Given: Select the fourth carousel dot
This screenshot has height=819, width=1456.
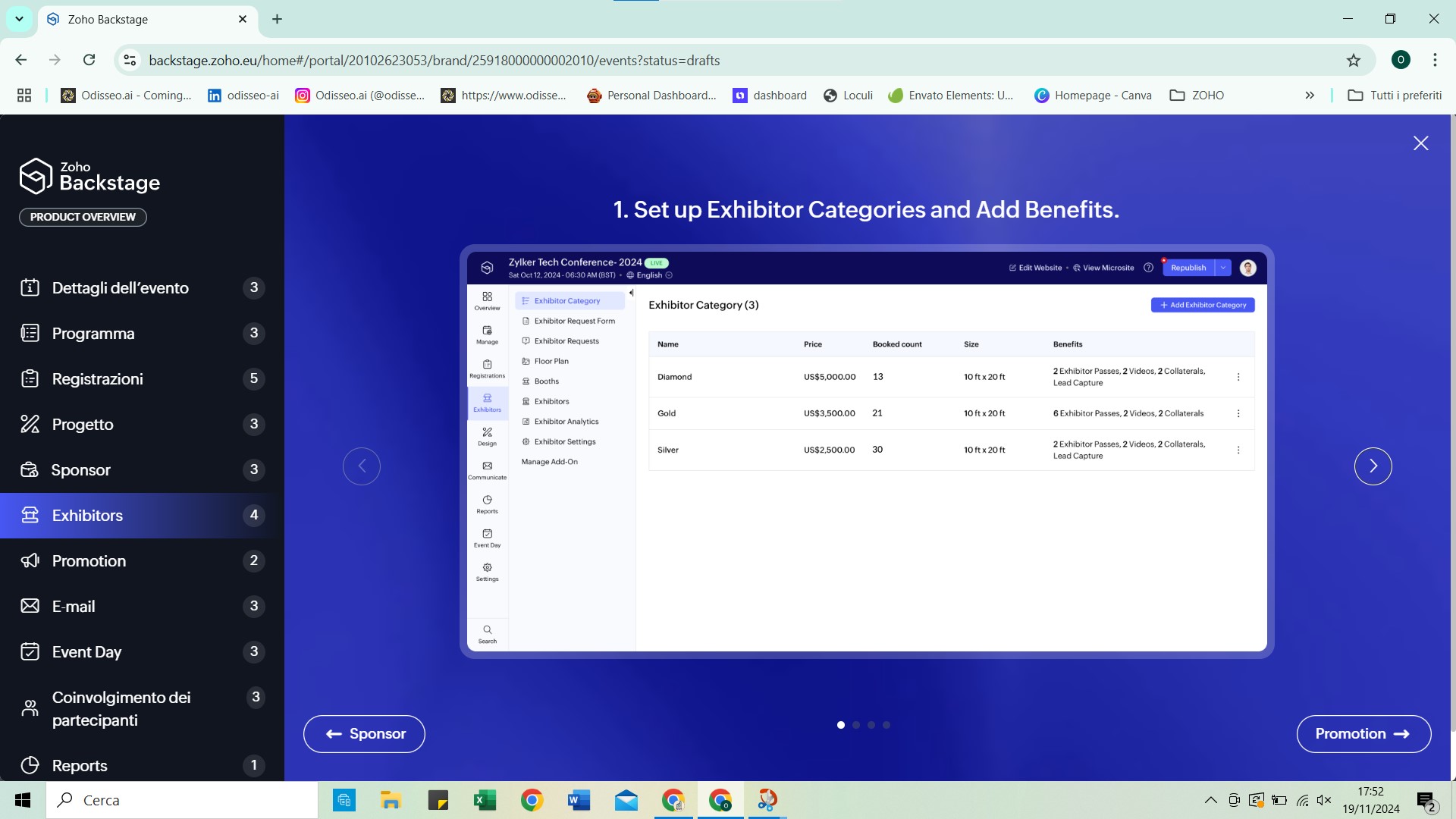Looking at the screenshot, I should 886,725.
